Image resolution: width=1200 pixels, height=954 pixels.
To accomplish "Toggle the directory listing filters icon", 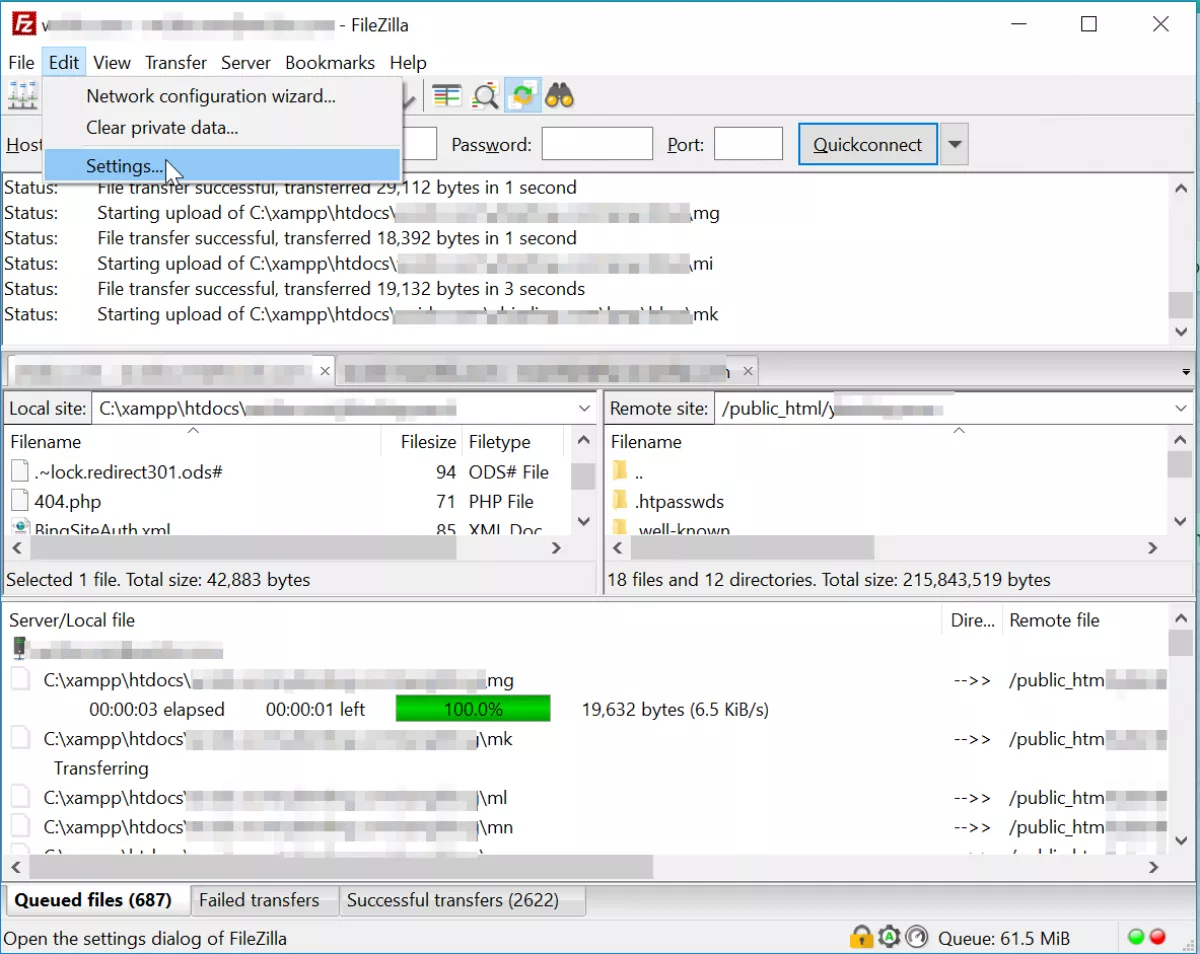I will tap(446, 96).
